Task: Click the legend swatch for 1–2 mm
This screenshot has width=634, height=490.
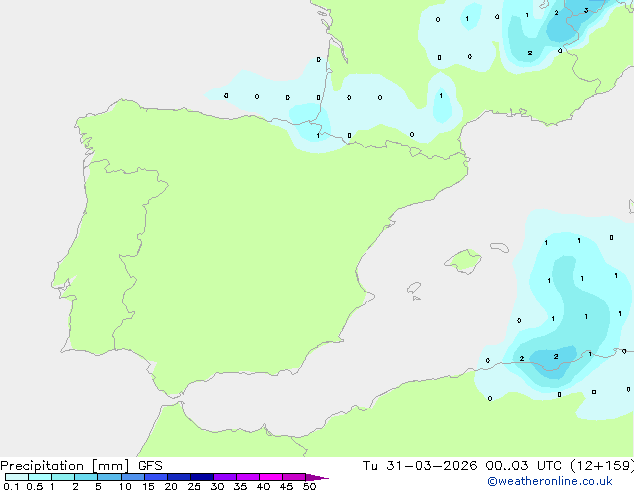Action: pos(63,477)
